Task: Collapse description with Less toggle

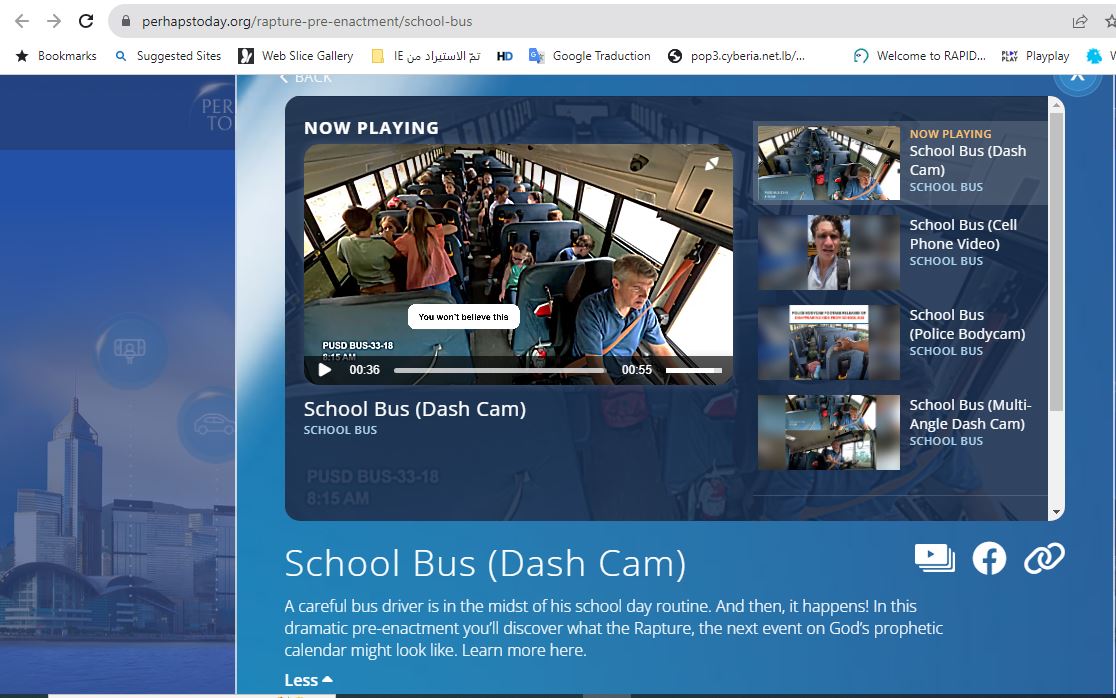Action: [308, 680]
